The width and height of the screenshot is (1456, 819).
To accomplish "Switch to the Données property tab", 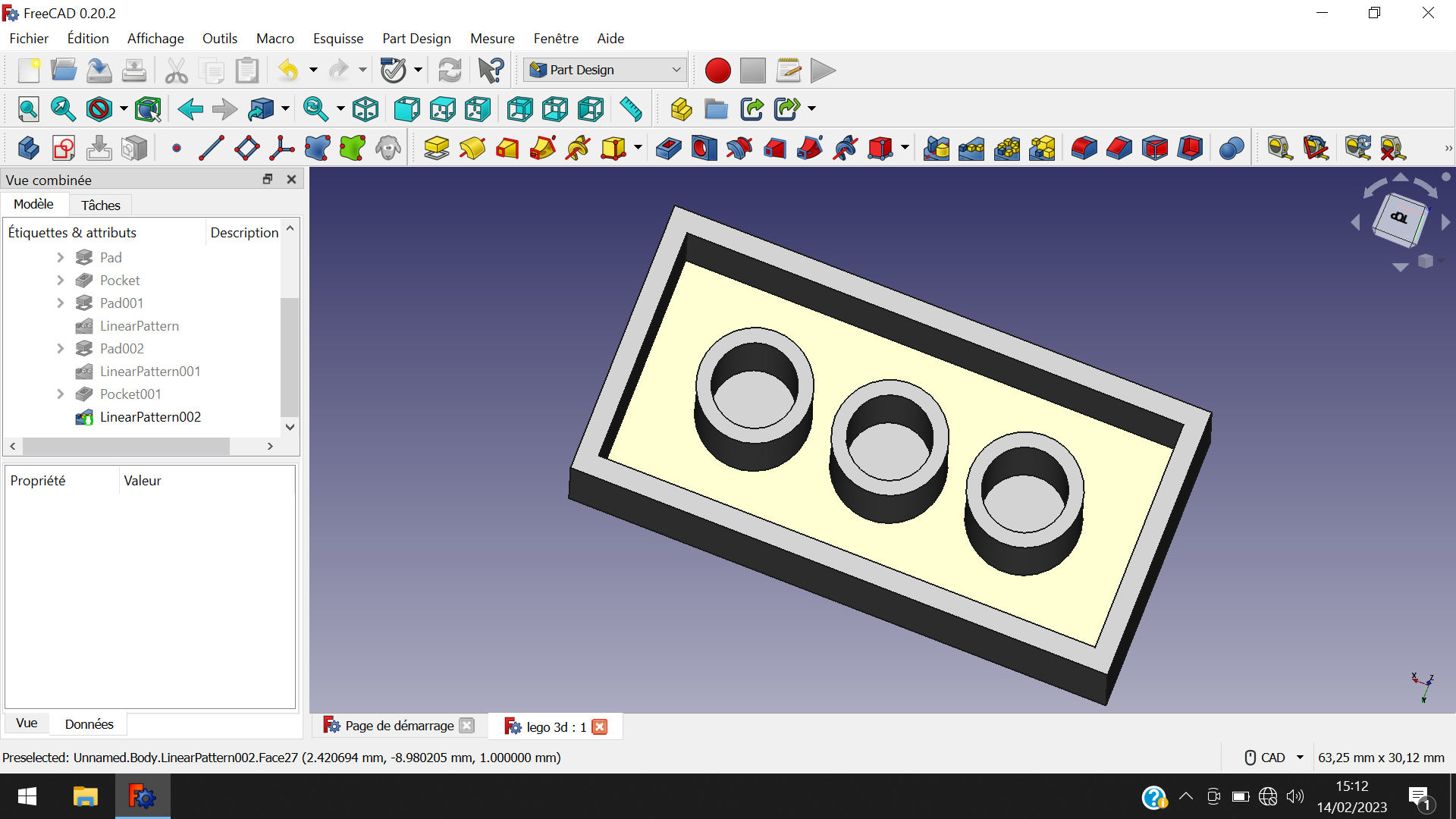I will click(89, 724).
